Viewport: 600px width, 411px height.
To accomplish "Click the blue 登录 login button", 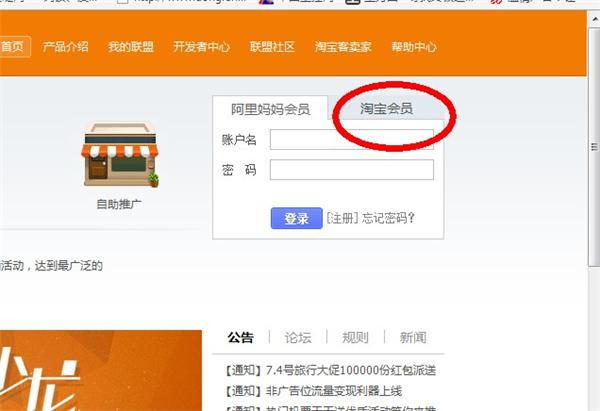I will click(297, 219).
